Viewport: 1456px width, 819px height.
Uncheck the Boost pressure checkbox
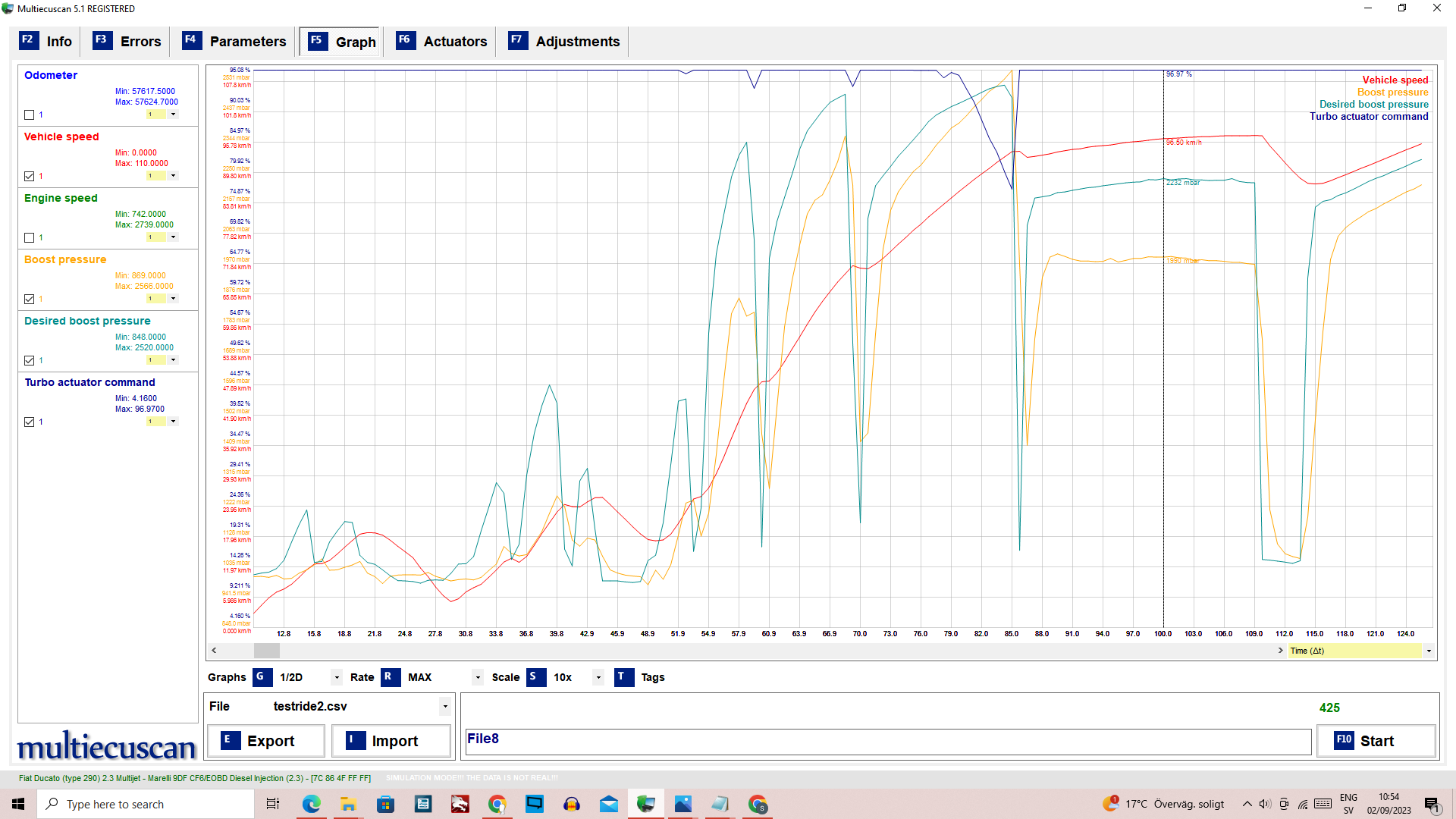(29, 299)
